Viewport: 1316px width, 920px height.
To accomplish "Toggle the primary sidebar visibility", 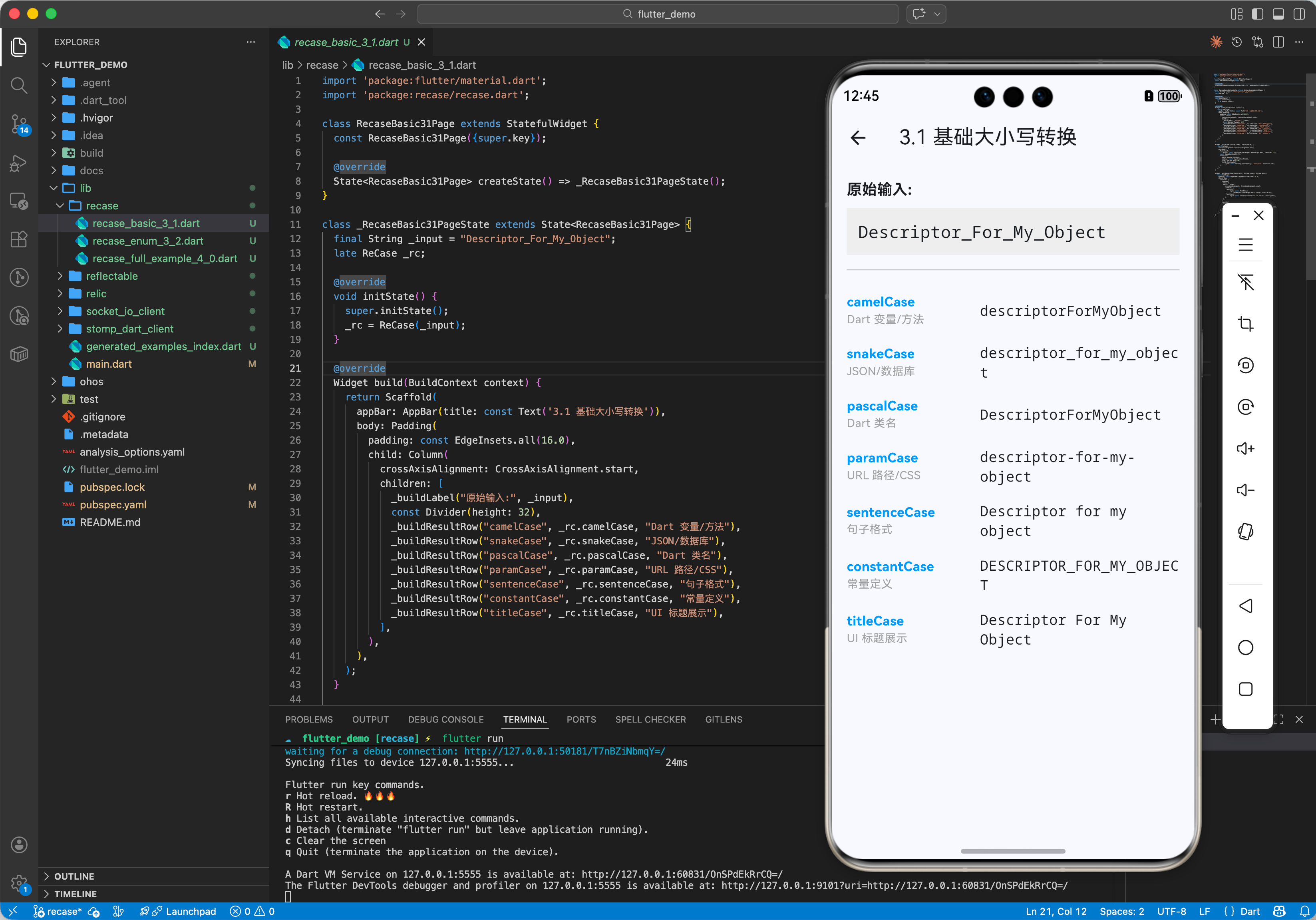I will click(1258, 14).
